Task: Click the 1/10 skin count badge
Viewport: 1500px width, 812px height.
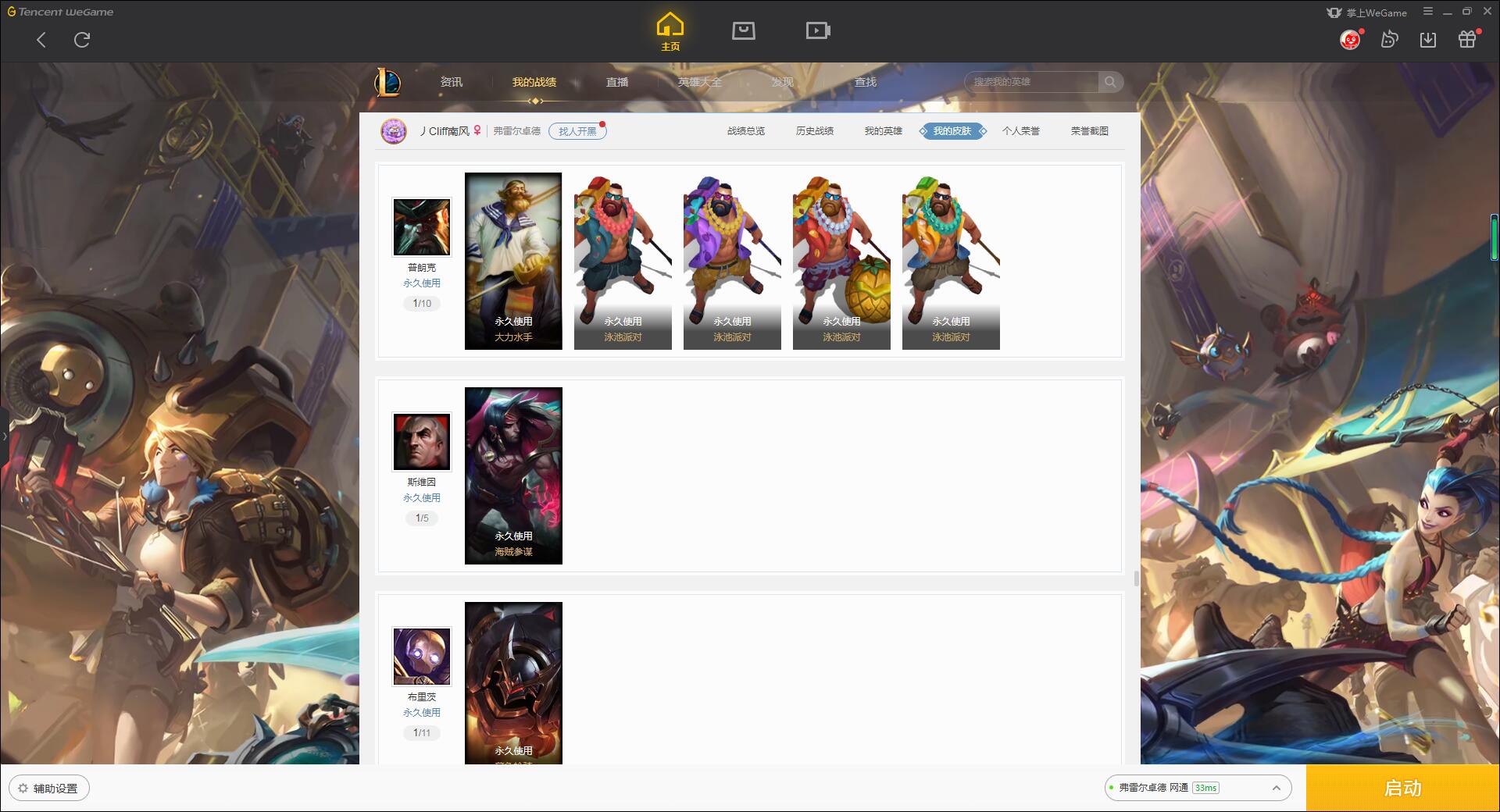Action: click(x=422, y=304)
